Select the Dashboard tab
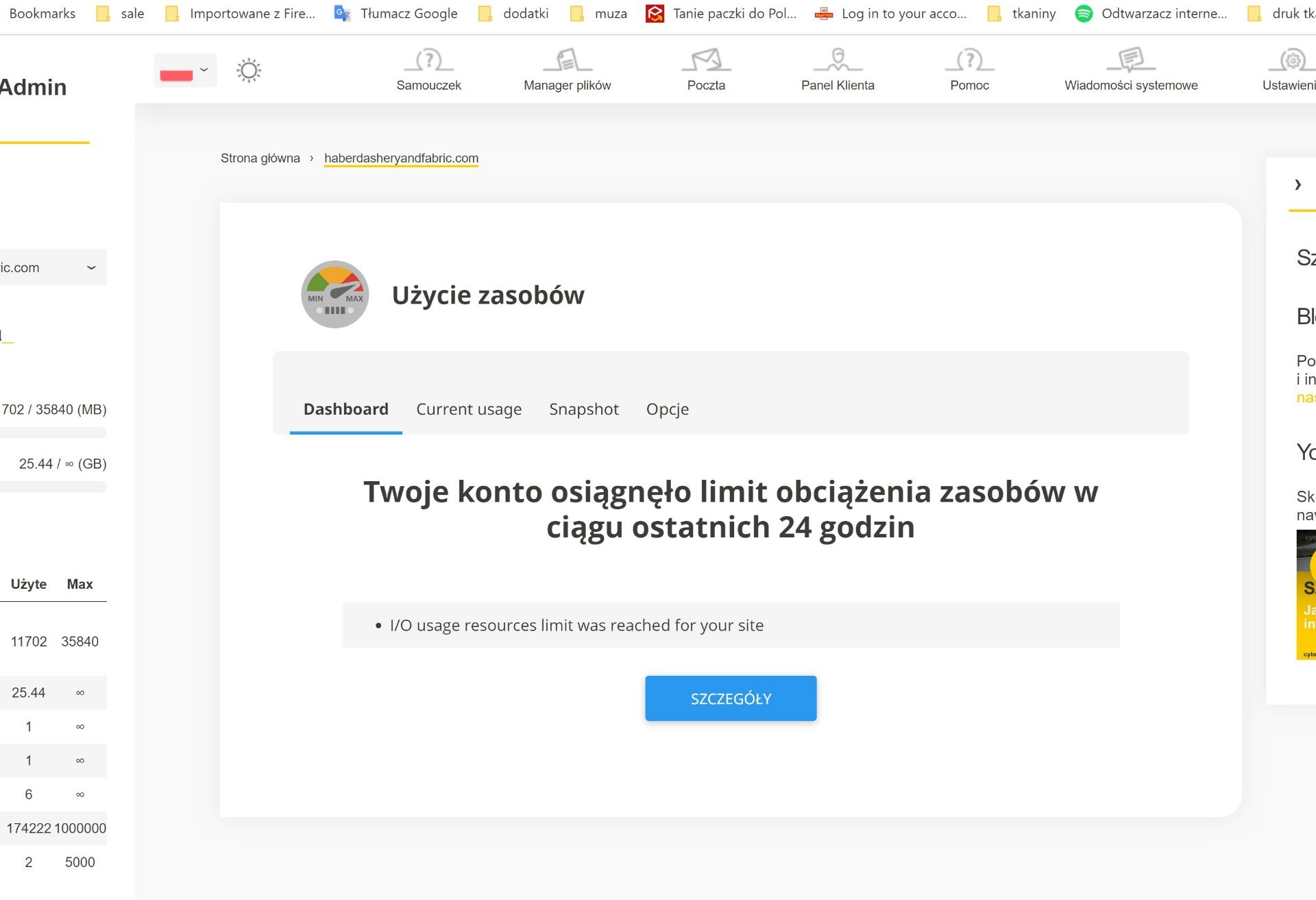This screenshot has width=1316, height=900. point(345,409)
